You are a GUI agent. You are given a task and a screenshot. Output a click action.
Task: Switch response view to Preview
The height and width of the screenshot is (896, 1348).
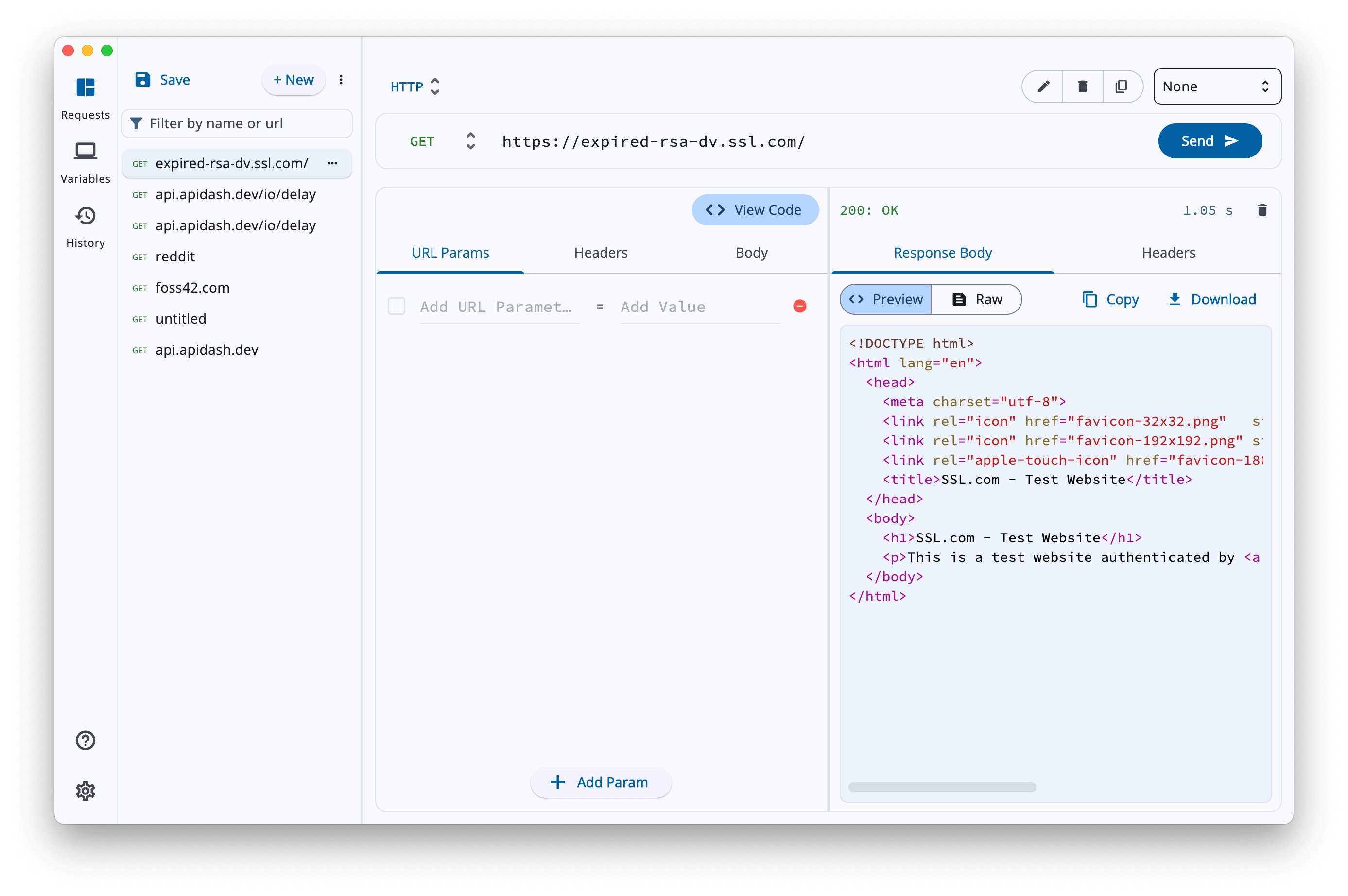coord(886,299)
